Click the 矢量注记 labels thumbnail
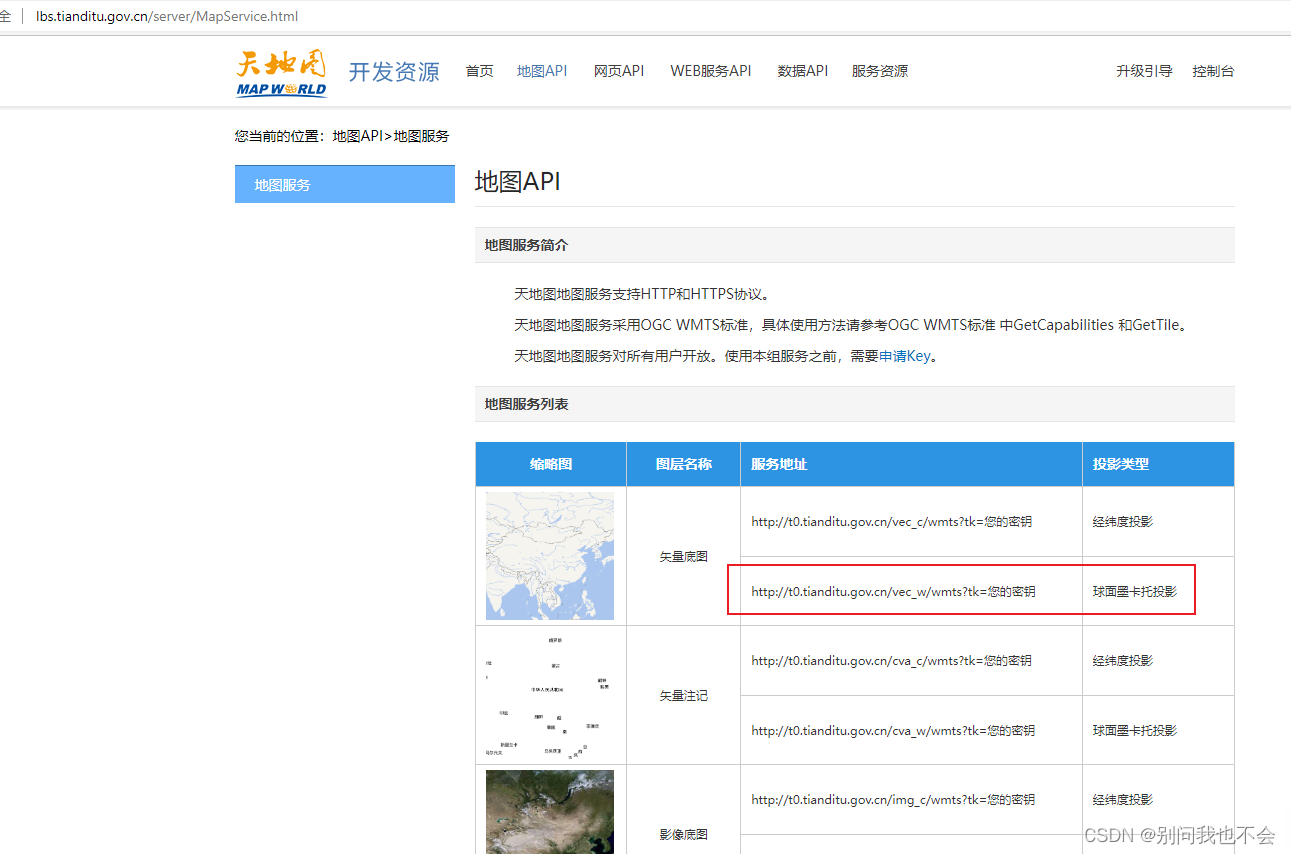The image size is (1291, 854). click(x=550, y=695)
